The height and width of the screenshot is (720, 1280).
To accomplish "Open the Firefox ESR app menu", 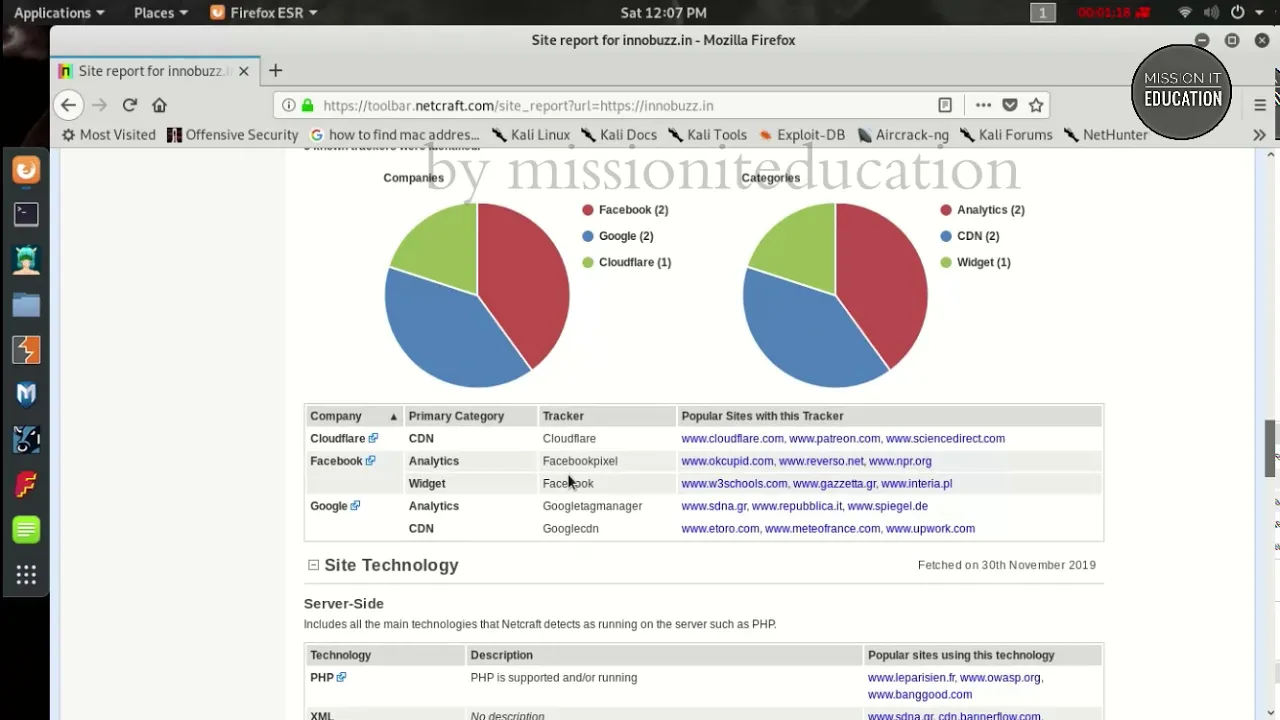I will pyautogui.click(x=264, y=13).
